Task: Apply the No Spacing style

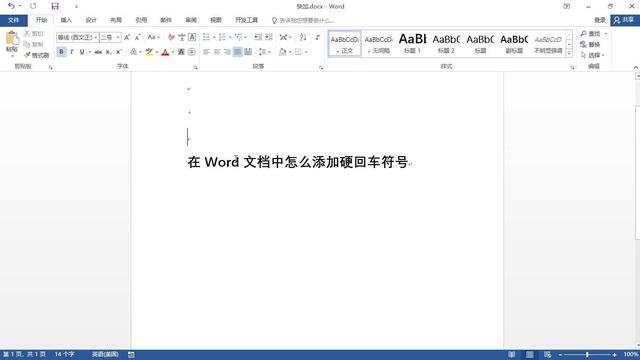Action: 378,43
